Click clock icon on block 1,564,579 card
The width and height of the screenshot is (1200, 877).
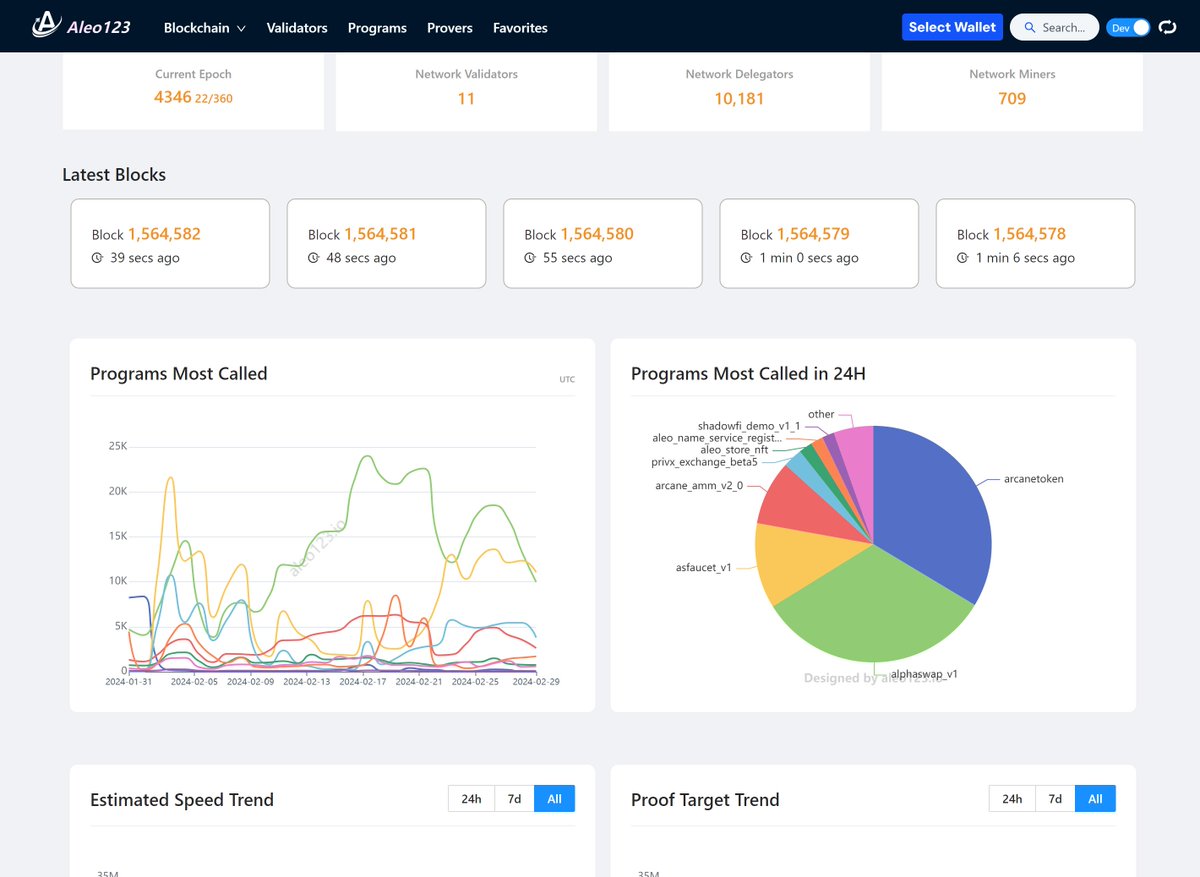(746, 258)
